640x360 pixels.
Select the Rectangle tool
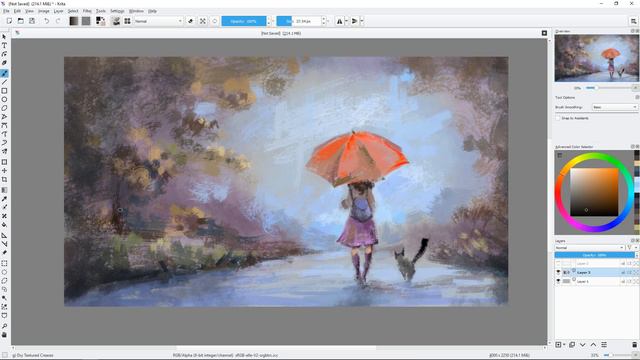(4, 91)
